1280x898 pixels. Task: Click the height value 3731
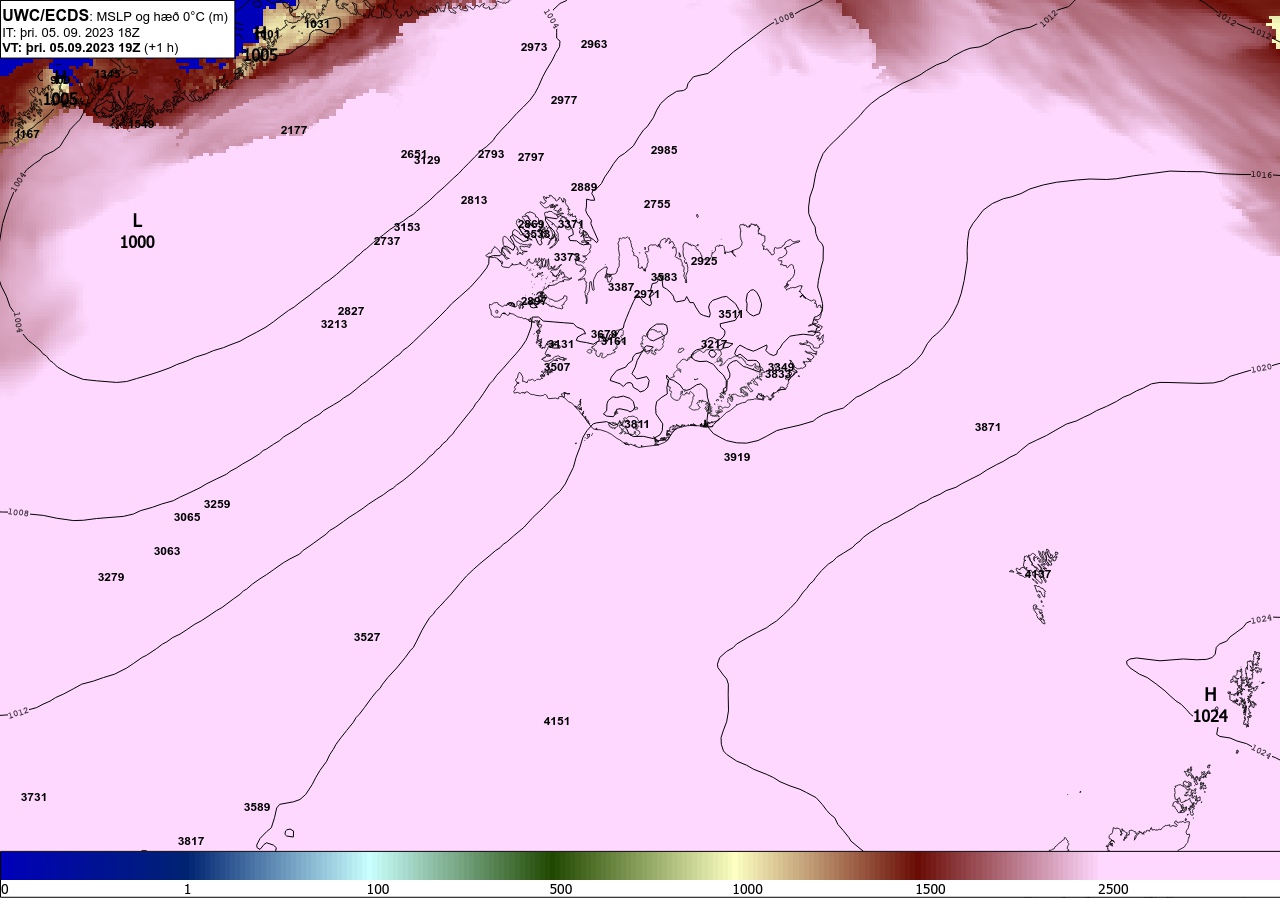34,797
